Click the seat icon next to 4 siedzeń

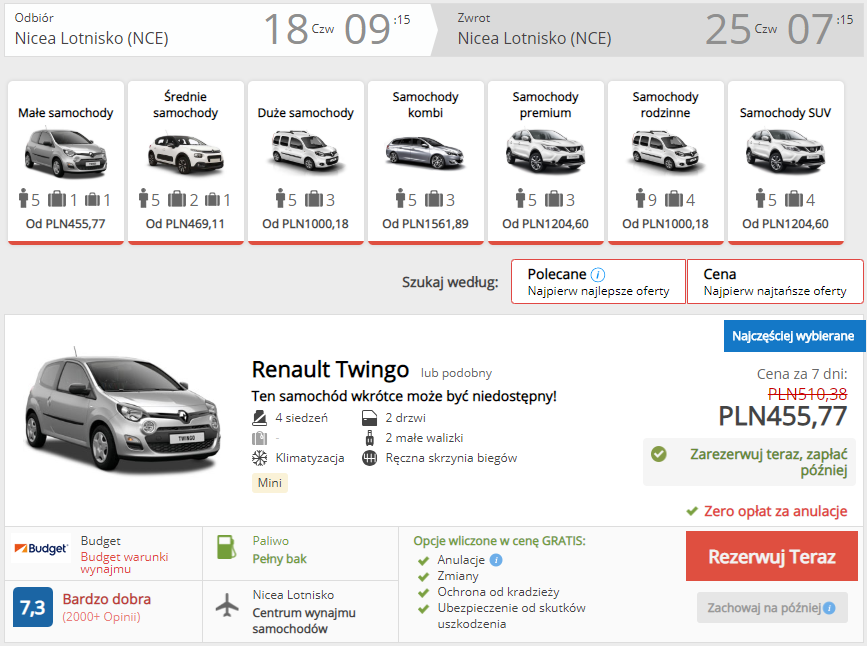pos(259,418)
